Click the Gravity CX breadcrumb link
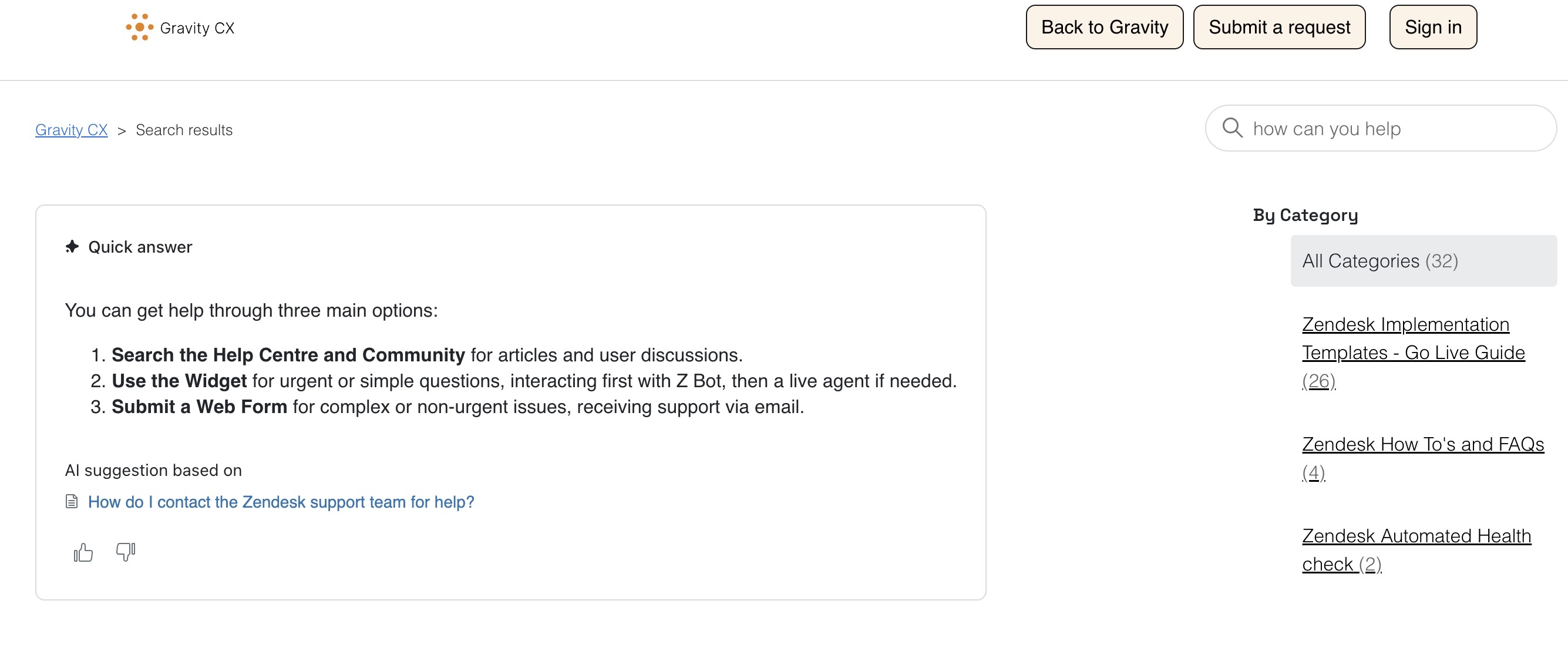 click(71, 130)
